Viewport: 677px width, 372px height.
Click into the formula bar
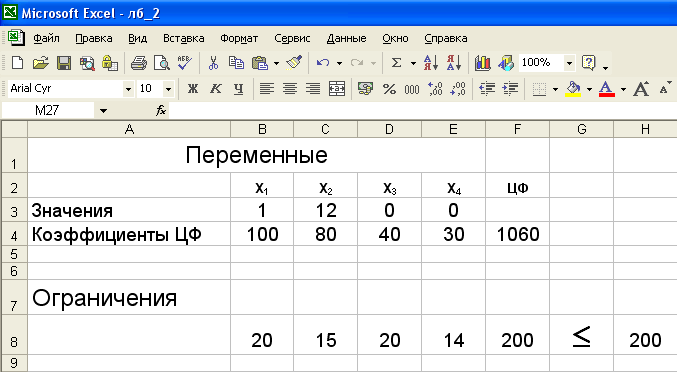click(423, 111)
